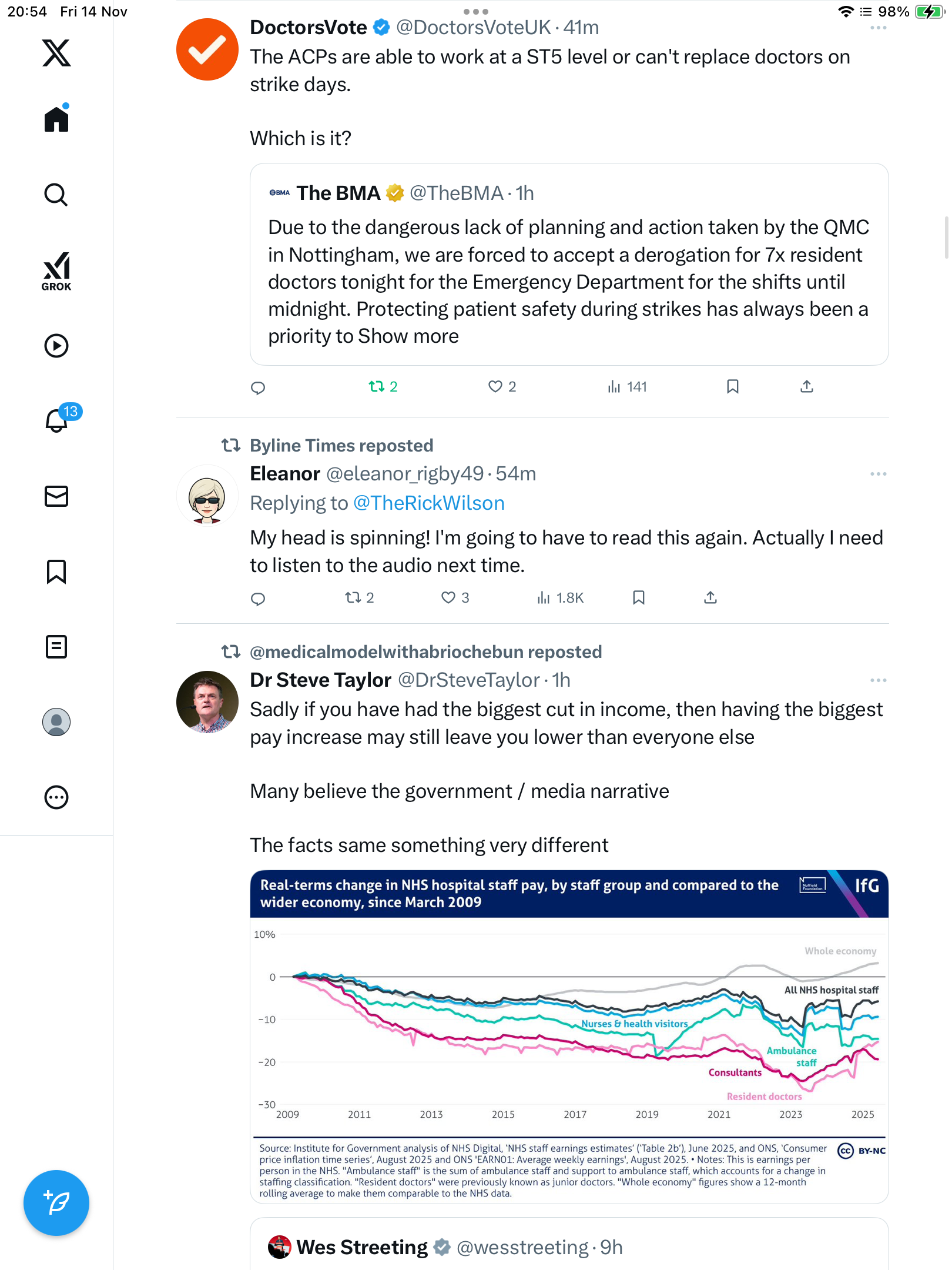Open the search magnifier in sidebar
This screenshot has width=952, height=1270.
[x=56, y=195]
